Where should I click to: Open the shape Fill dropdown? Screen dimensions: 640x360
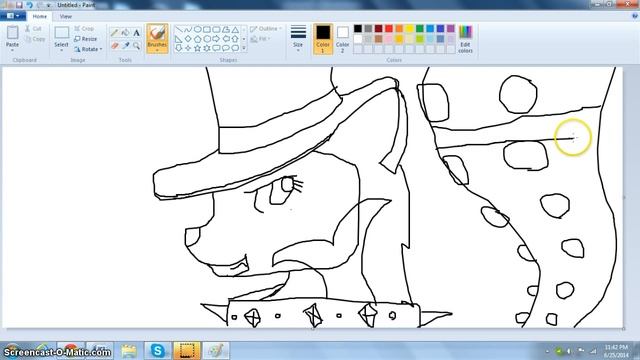coord(260,39)
